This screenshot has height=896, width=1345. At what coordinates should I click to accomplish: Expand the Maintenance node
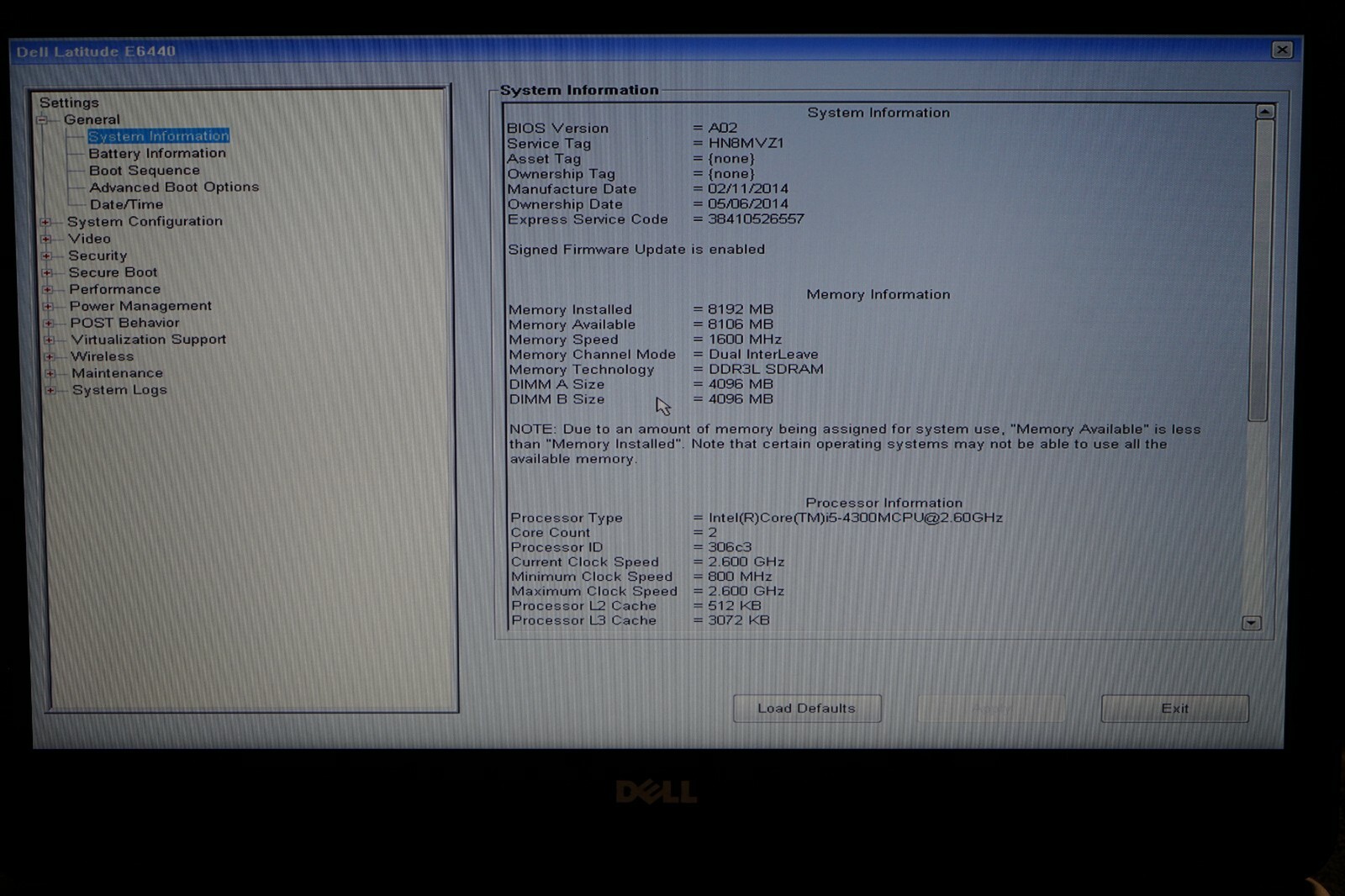[49, 373]
